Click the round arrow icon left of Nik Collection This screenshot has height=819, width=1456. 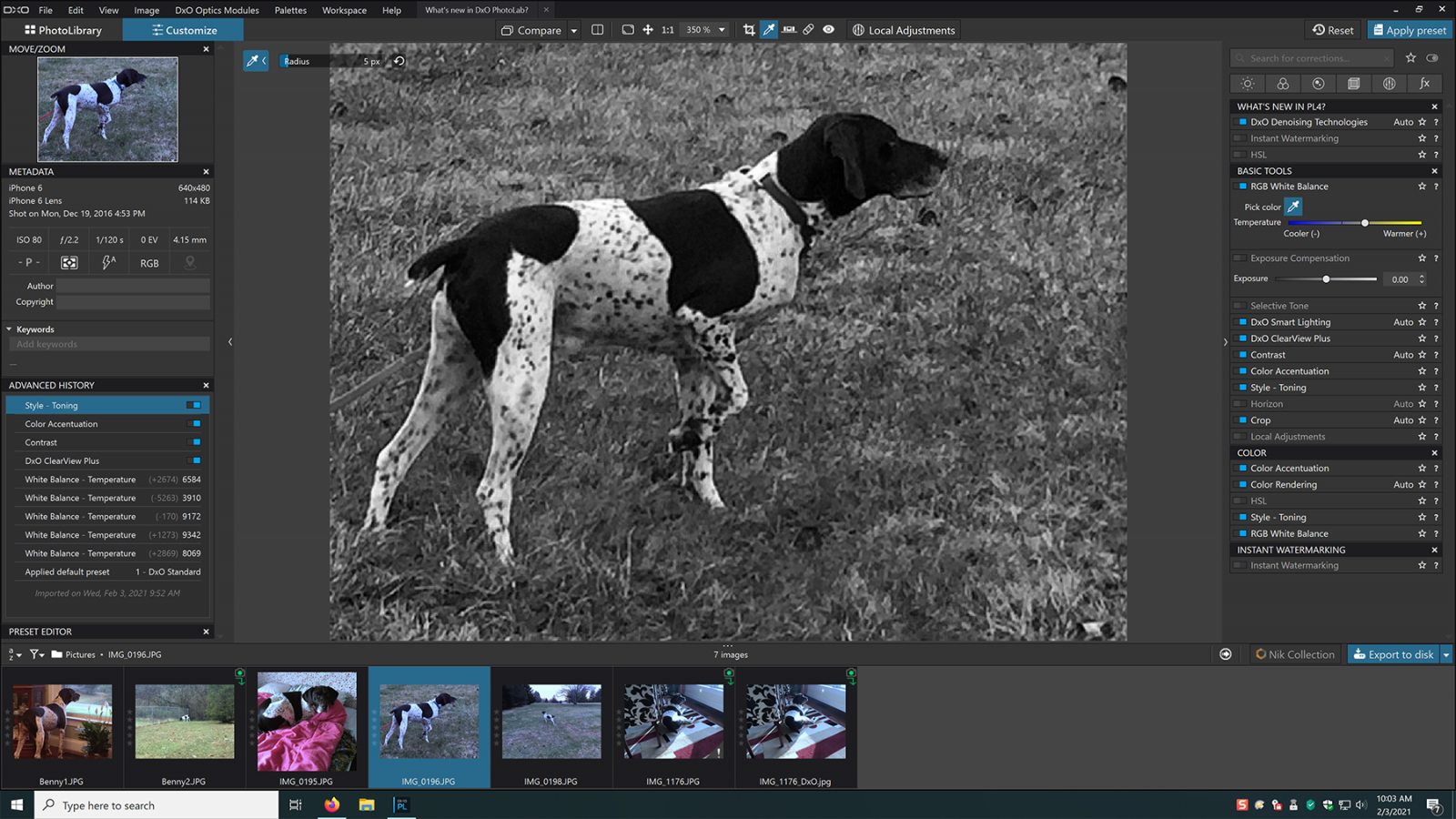tap(1226, 654)
